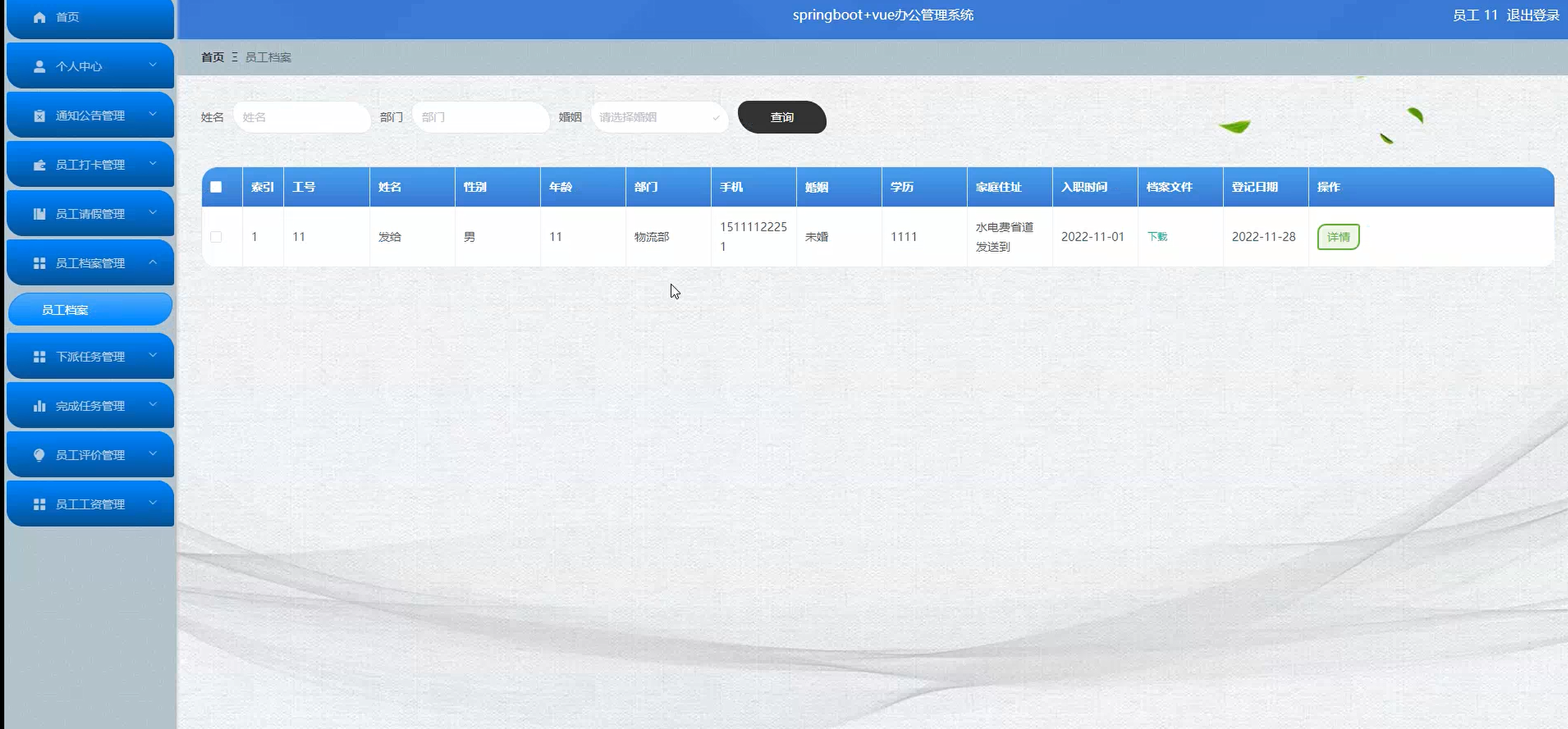Go to 首页 in the breadcrumb
The height and width of the screenshot is (729, 1568).
[212, 57]
